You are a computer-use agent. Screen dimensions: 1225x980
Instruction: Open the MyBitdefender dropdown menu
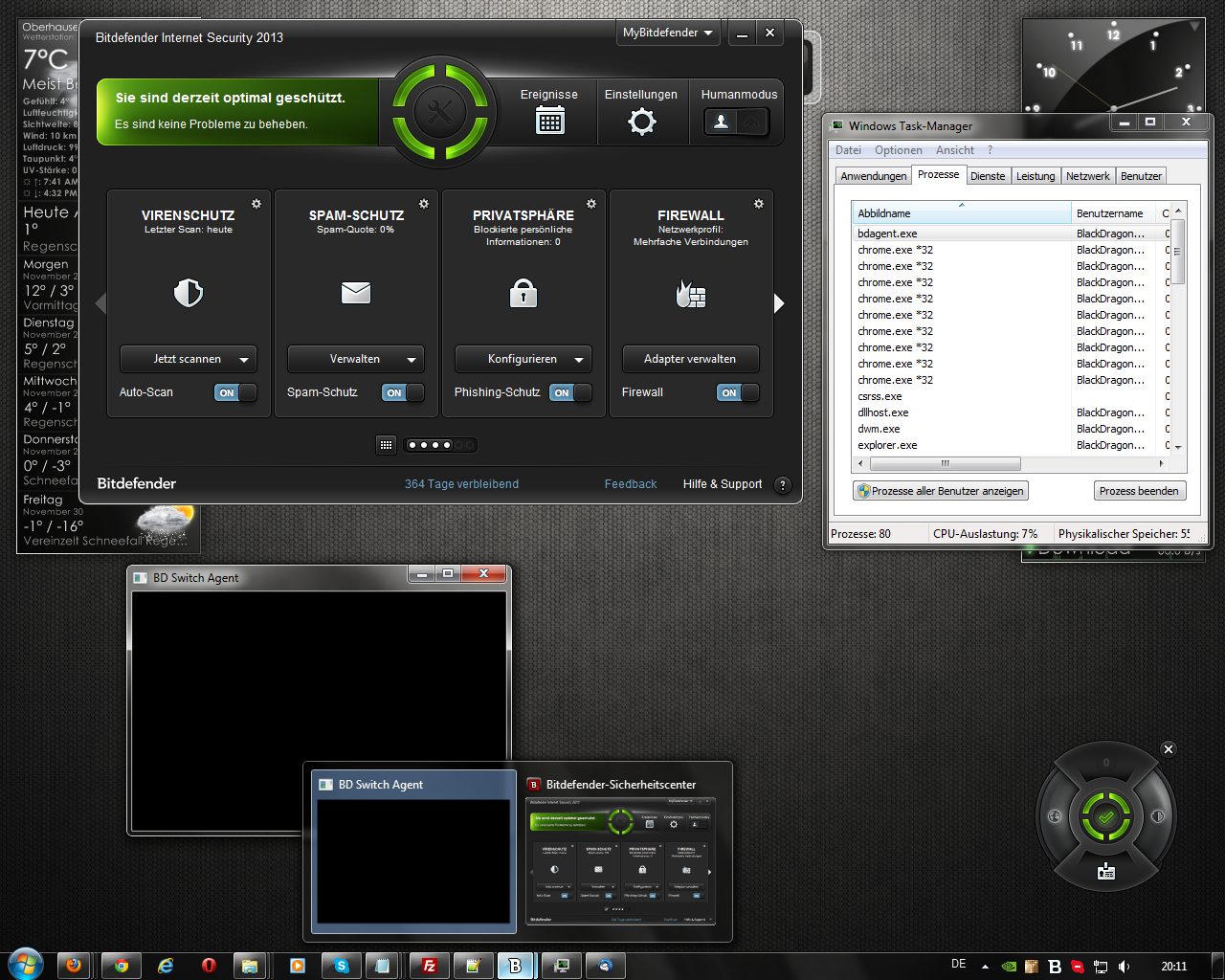click(x=668, y=33)
